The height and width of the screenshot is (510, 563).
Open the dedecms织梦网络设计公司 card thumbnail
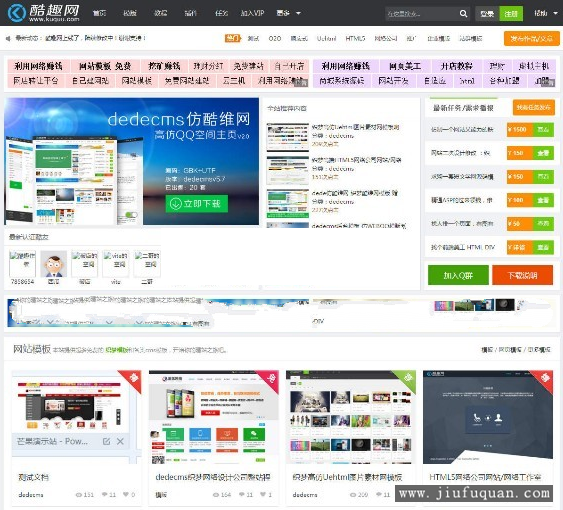[x=214, y=417]
